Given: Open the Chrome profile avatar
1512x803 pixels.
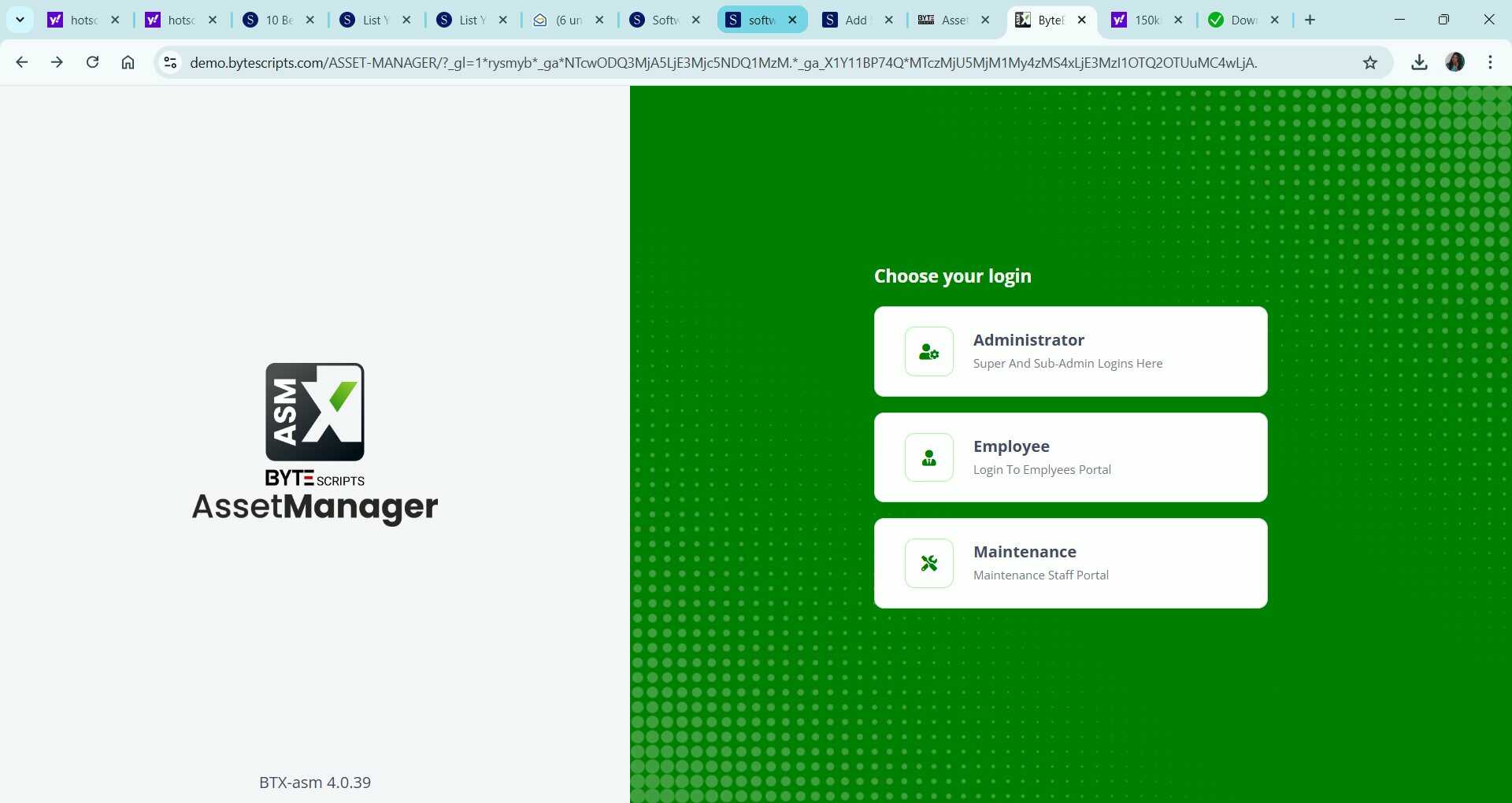Looking at the screenshot, I should 1455,62.
